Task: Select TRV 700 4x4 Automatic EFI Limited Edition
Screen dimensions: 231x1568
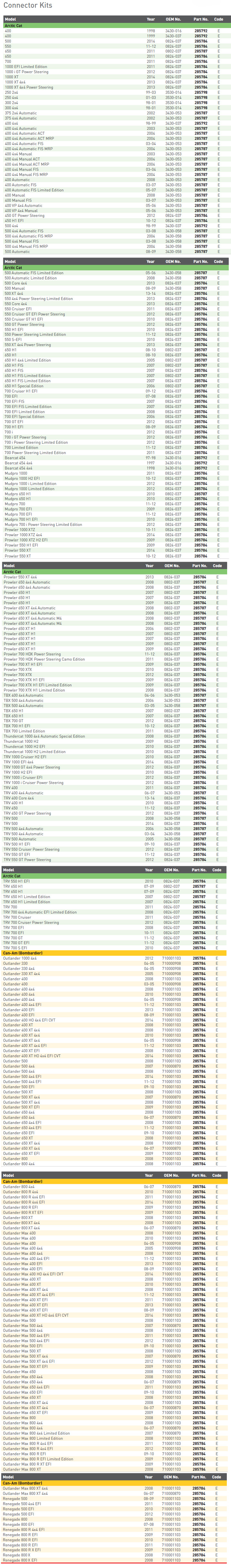Action: tap(40, 912)
